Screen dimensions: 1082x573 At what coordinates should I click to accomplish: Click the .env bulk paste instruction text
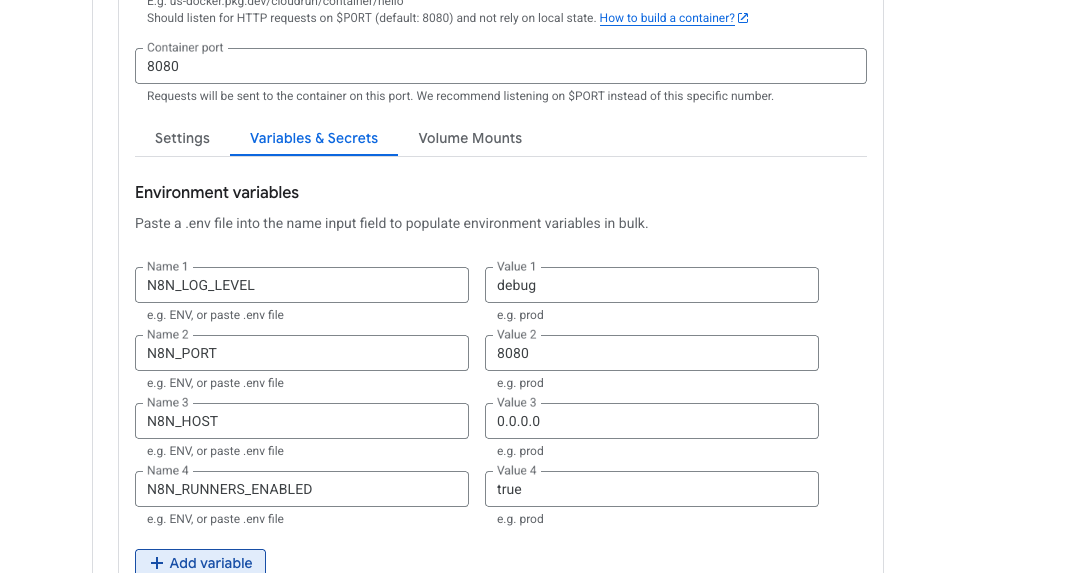[x=391, y=224]
